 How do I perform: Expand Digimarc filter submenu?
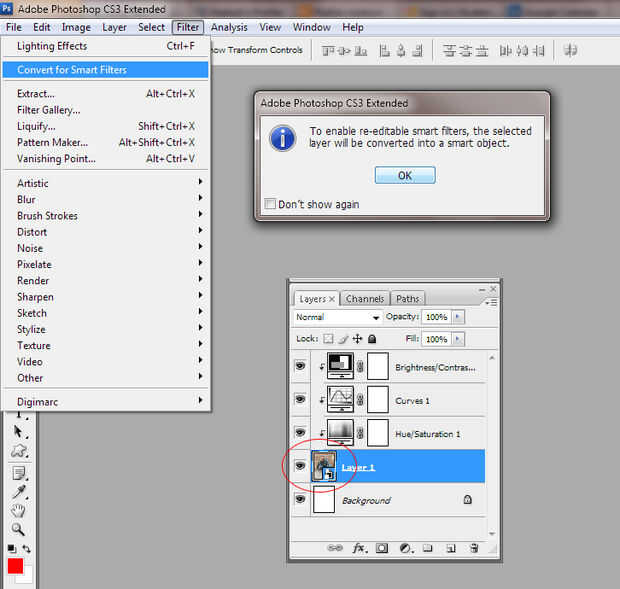click(x=106, y=402)
